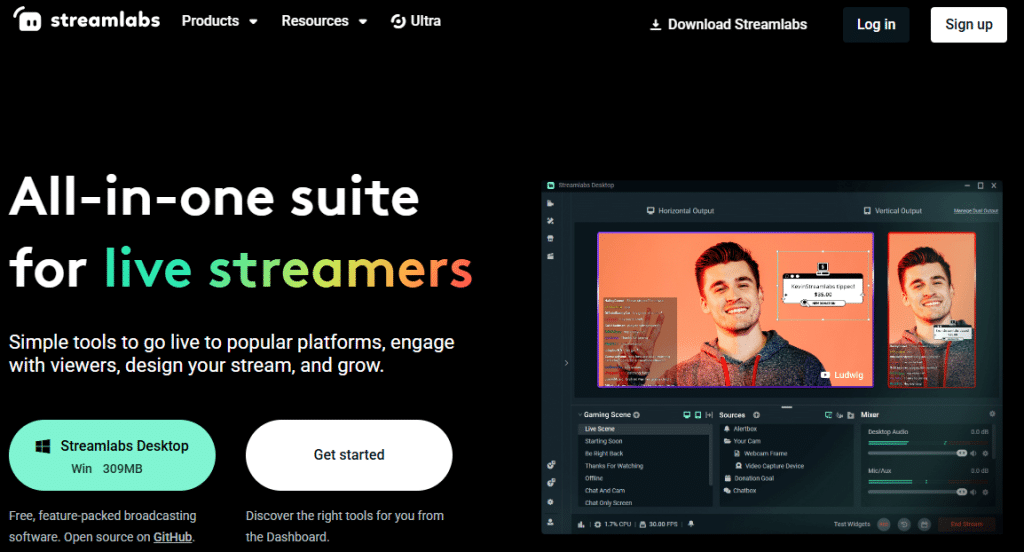
Task: Click the vertical stream preview canvas
Action: tap(931, 310)
